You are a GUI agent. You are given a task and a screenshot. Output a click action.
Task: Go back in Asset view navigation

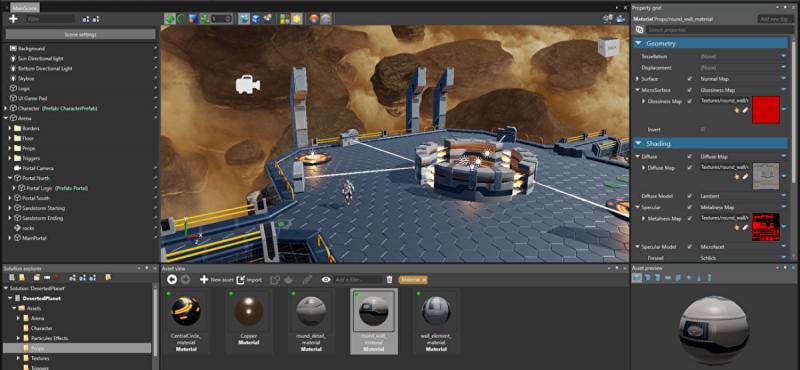(172, 279)
